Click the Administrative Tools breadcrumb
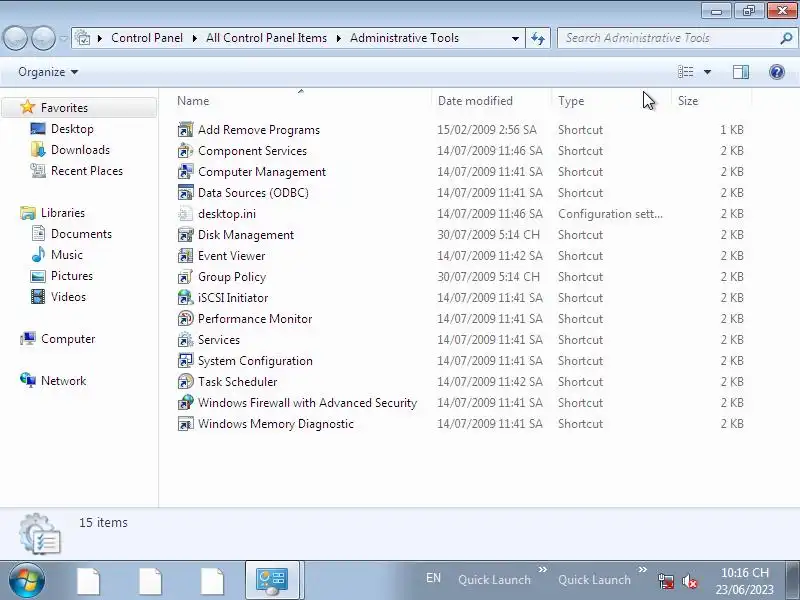This screenshot has width=800, height=600. [404, 38]
